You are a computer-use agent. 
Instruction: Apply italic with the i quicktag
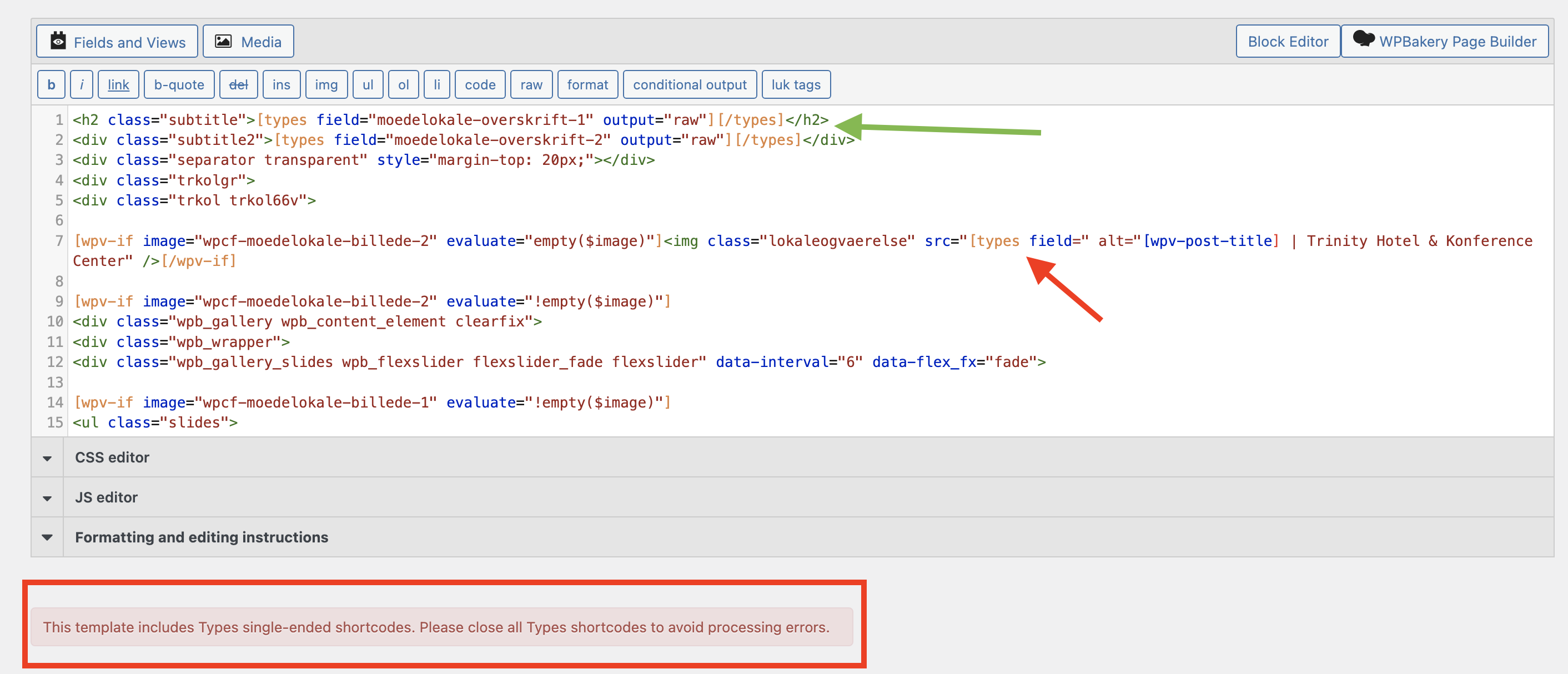tap(82, 84)
